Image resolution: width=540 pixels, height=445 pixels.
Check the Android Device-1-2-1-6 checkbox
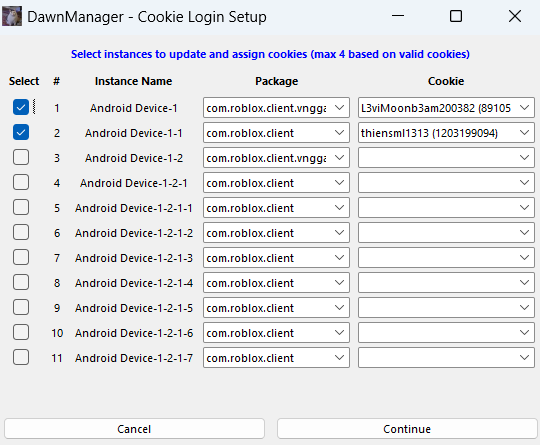click(21, 332)
